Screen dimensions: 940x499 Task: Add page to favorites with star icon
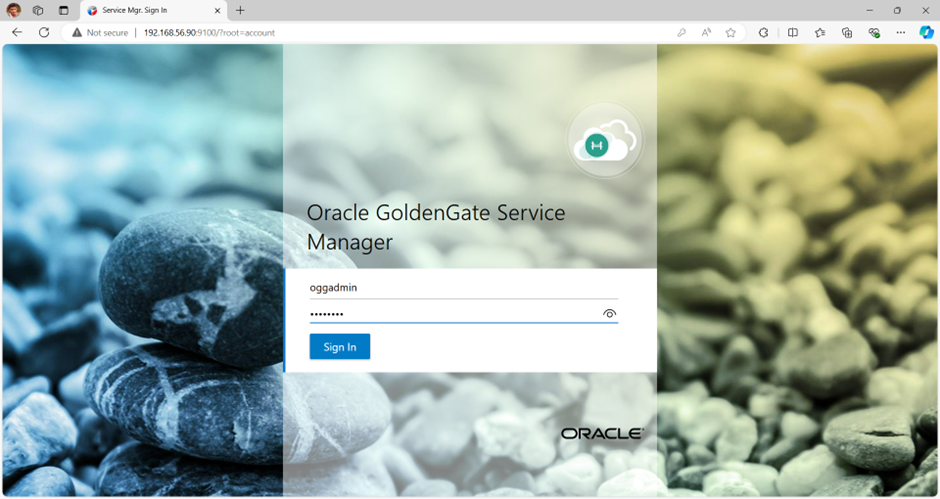point(730,33)
